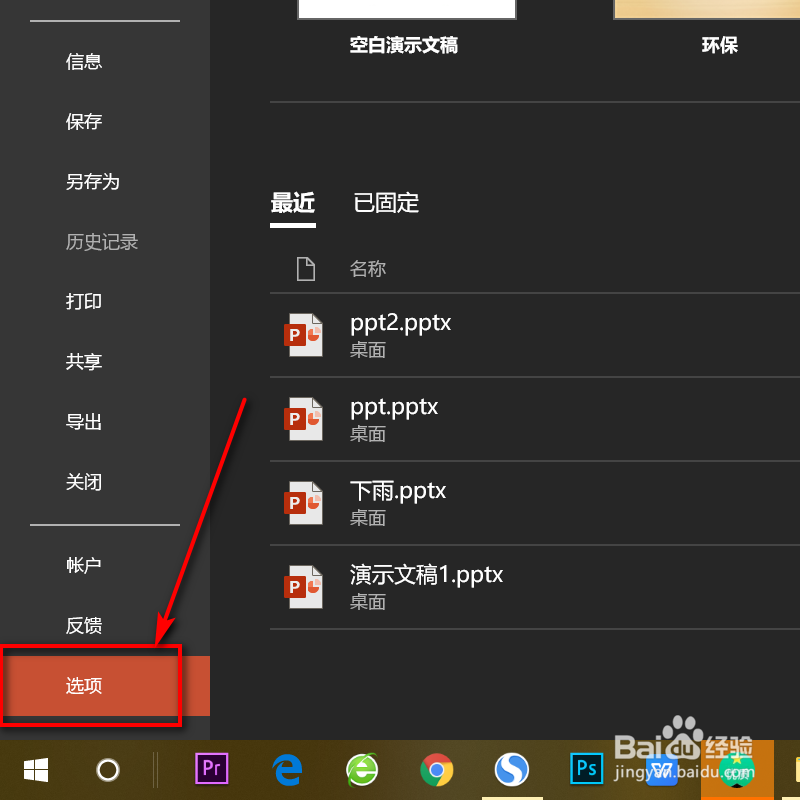Select the 空白演示文稿 template thumbnail
This screenshot has width=800, height=800.
(x=407, y=9)
